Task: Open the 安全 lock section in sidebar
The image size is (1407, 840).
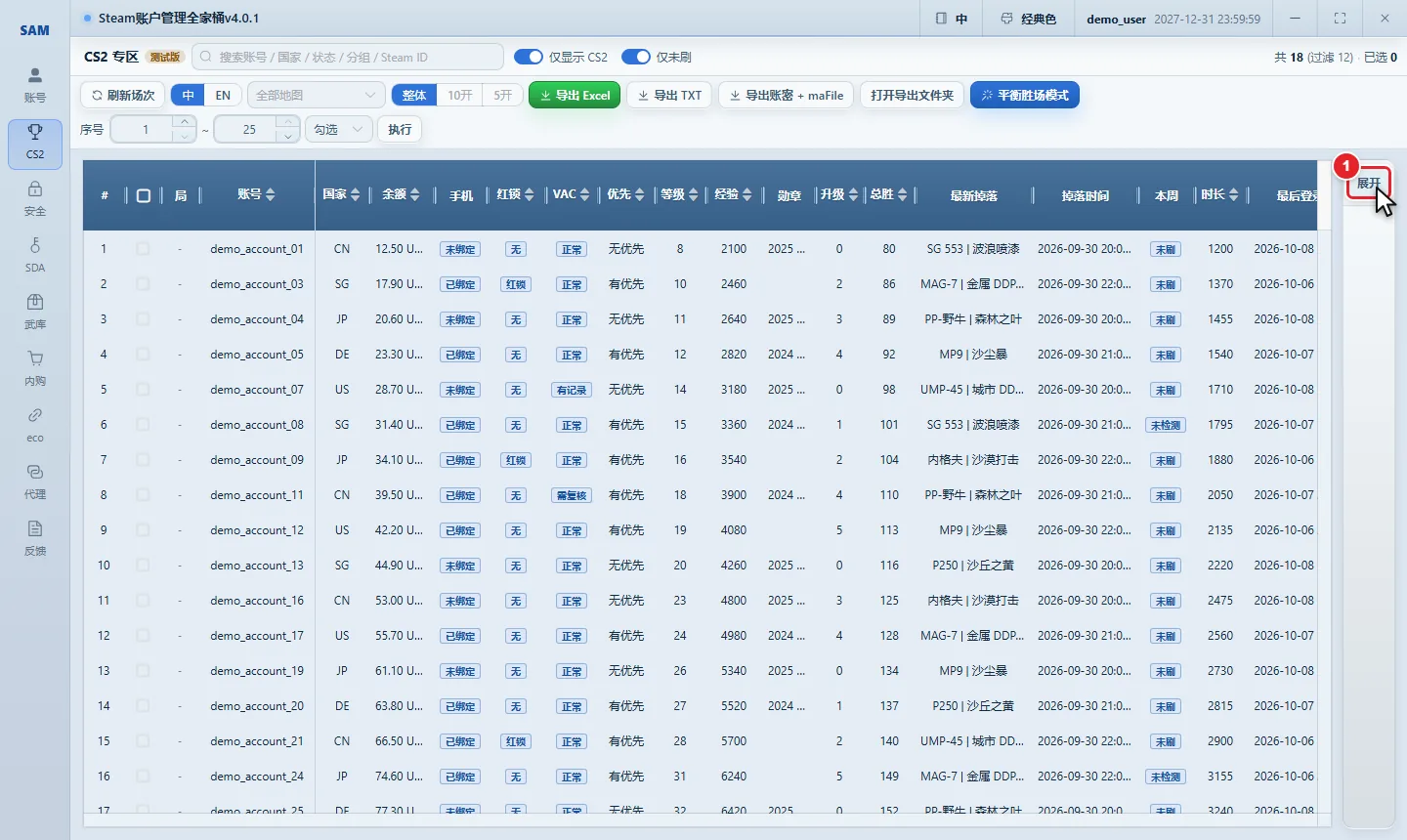Action: click(35, 199)
